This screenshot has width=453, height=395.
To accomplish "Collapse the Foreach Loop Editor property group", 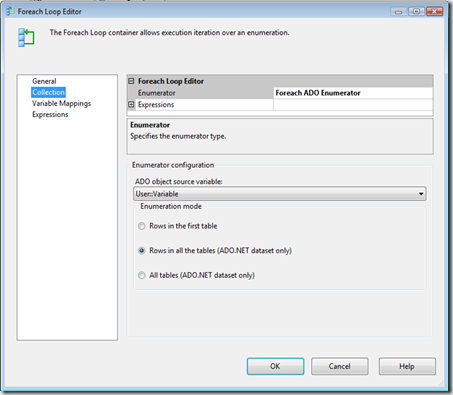I will [131, 81].
